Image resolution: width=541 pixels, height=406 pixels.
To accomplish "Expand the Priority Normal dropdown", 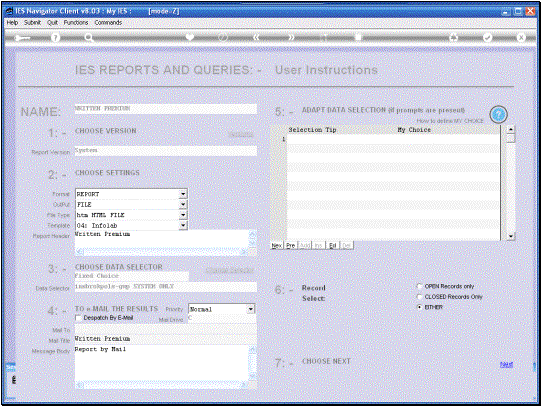I will (251, 309).
